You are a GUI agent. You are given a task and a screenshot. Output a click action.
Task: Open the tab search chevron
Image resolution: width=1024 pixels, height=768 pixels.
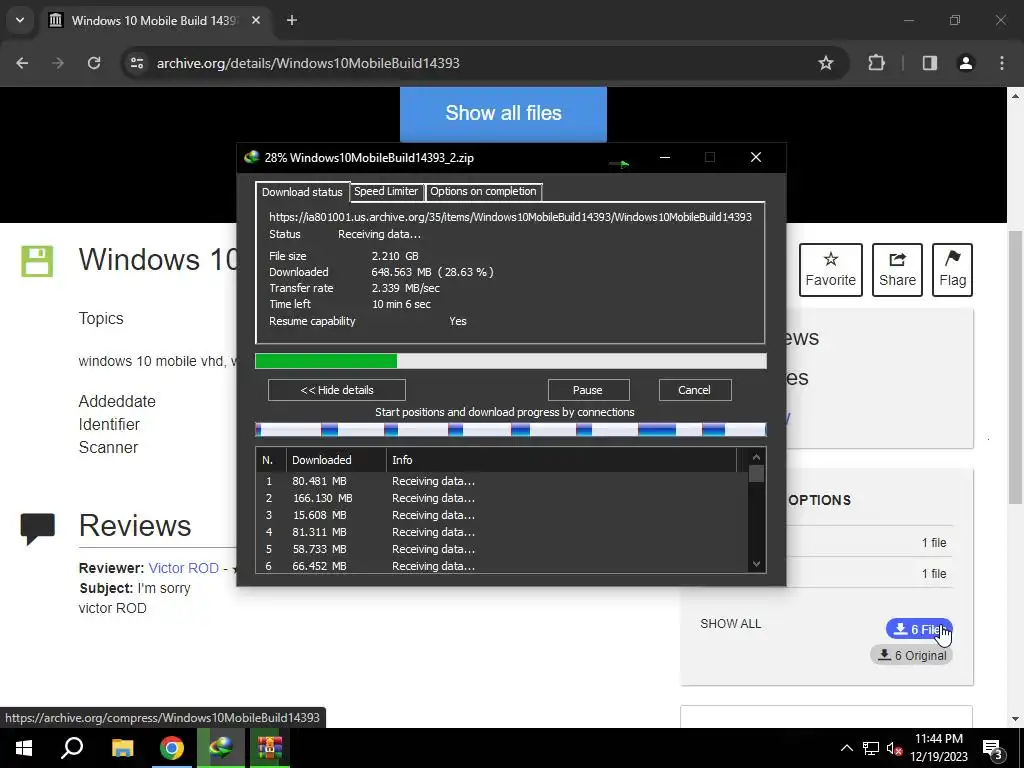coord(20,20)
